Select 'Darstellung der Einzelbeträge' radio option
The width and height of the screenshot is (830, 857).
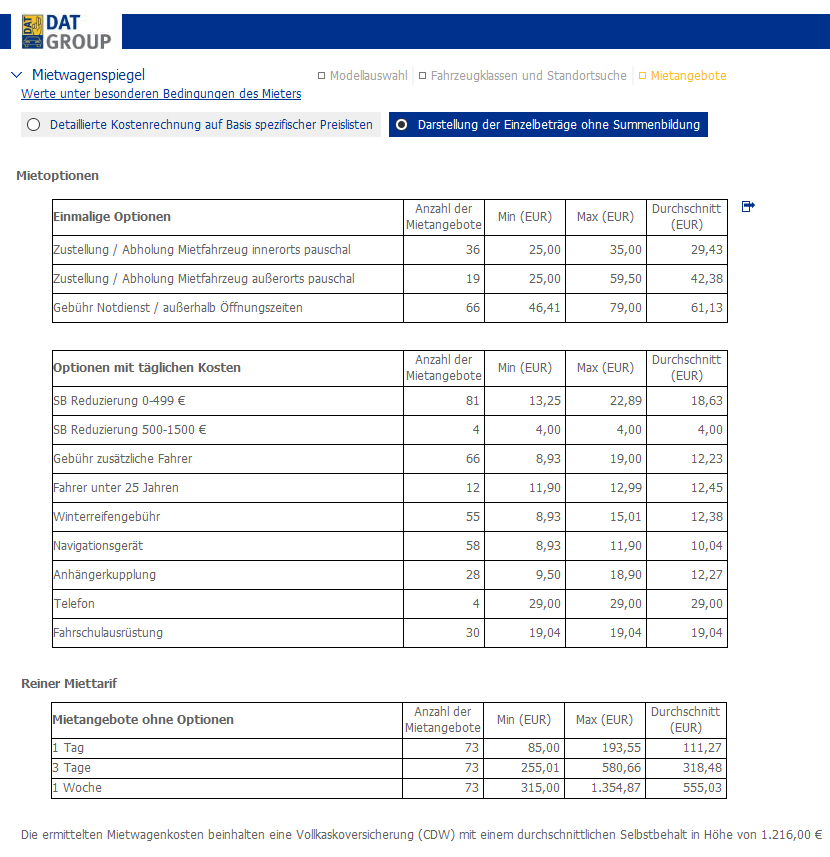pos(402,125)
